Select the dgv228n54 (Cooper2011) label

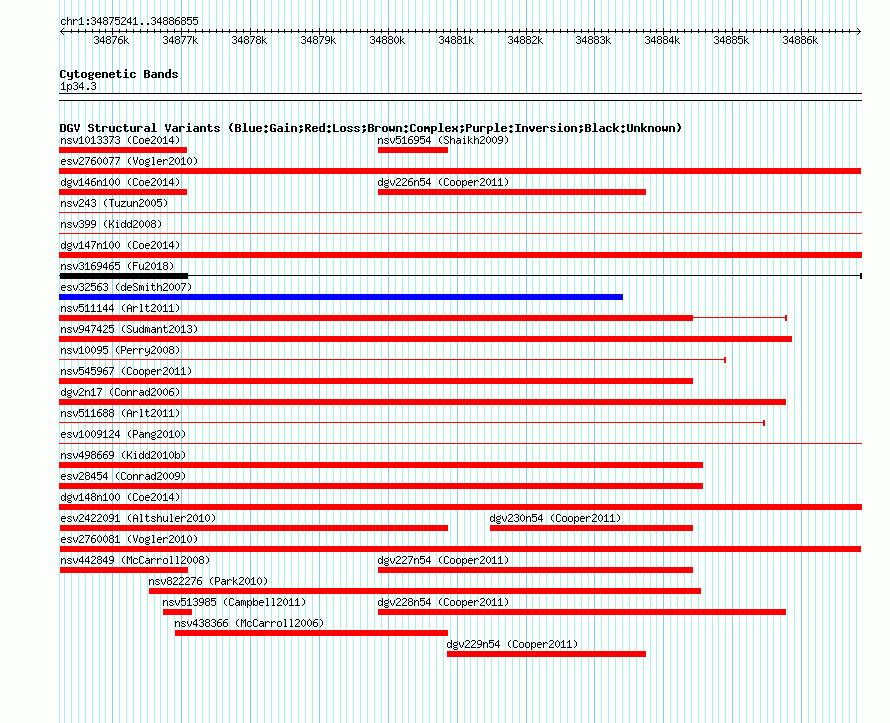pos(443,602)
